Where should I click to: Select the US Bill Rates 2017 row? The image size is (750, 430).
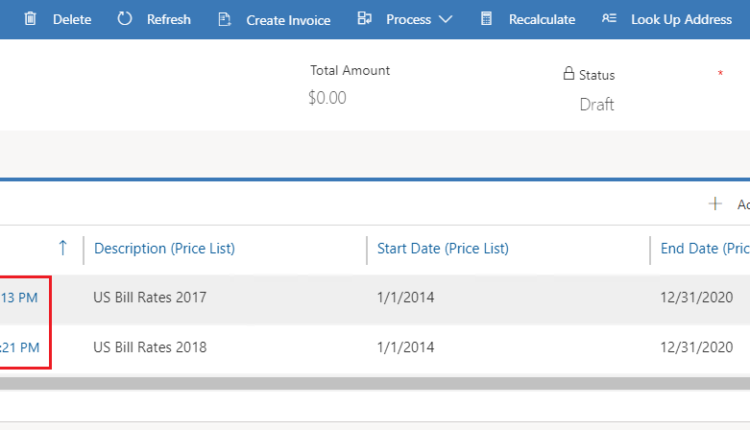(x=150, y=298)
